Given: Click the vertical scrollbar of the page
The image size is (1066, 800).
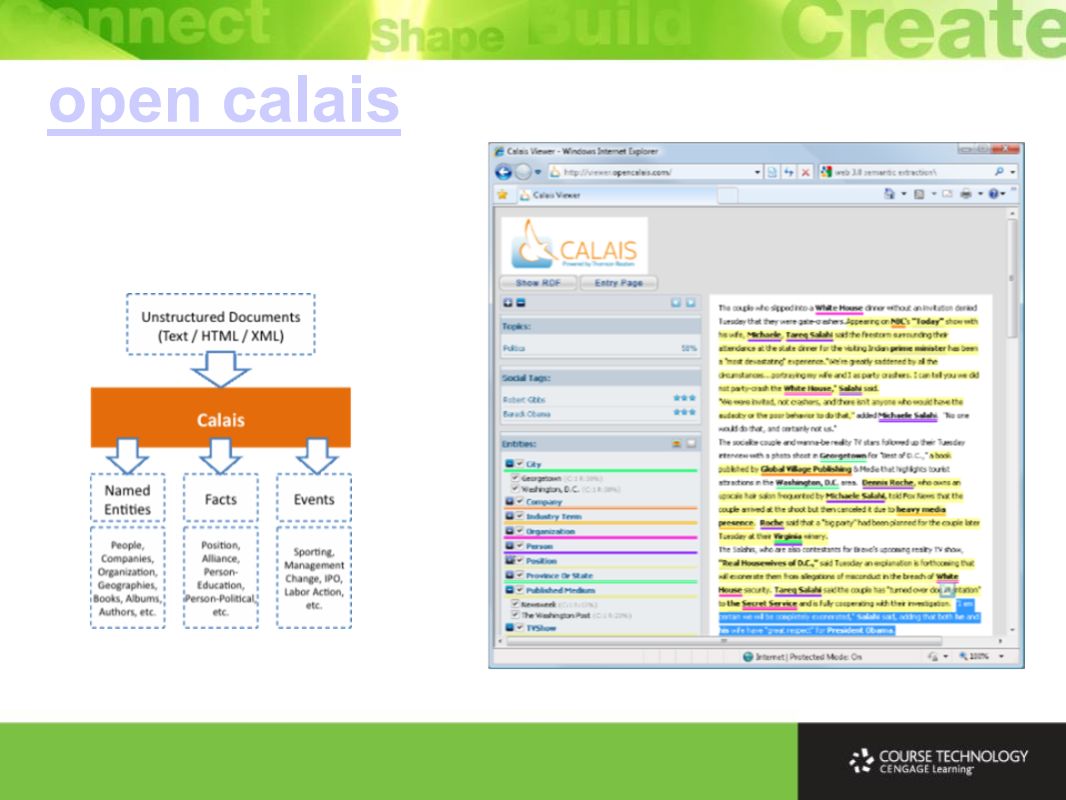Looking at the screenshot, I should pyautogui.click(x=1012, y=421).
